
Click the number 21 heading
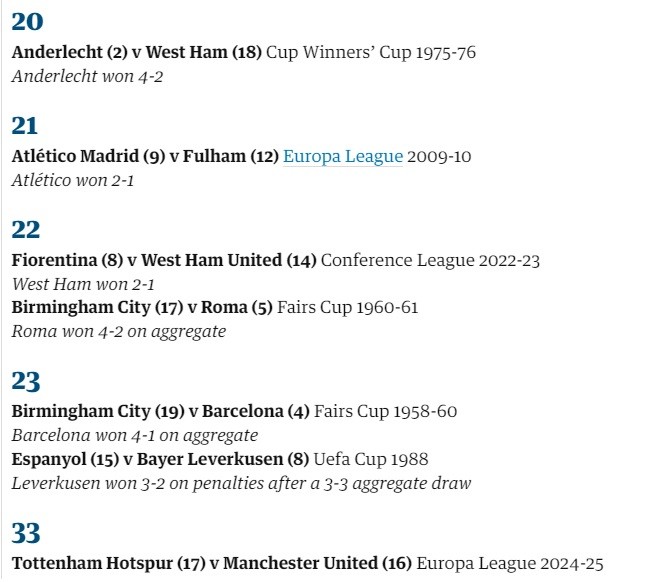pos(25,125)
